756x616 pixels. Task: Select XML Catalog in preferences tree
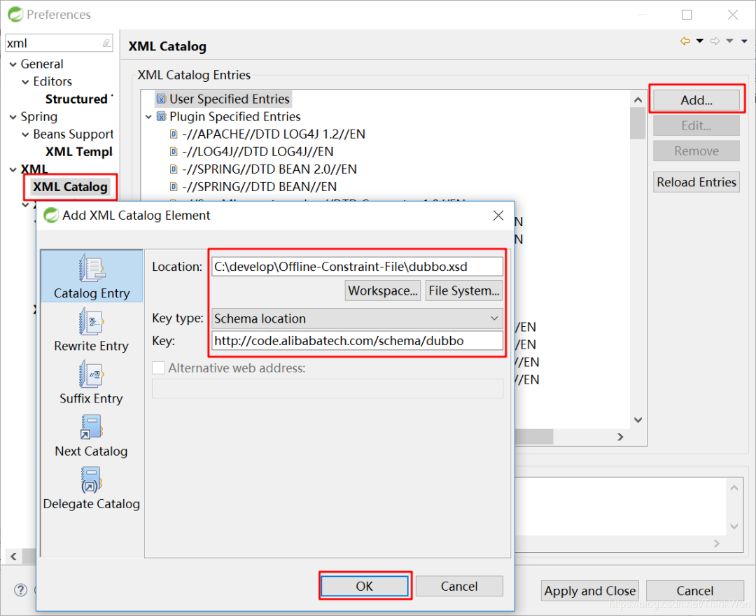click(x=70, y=187)
